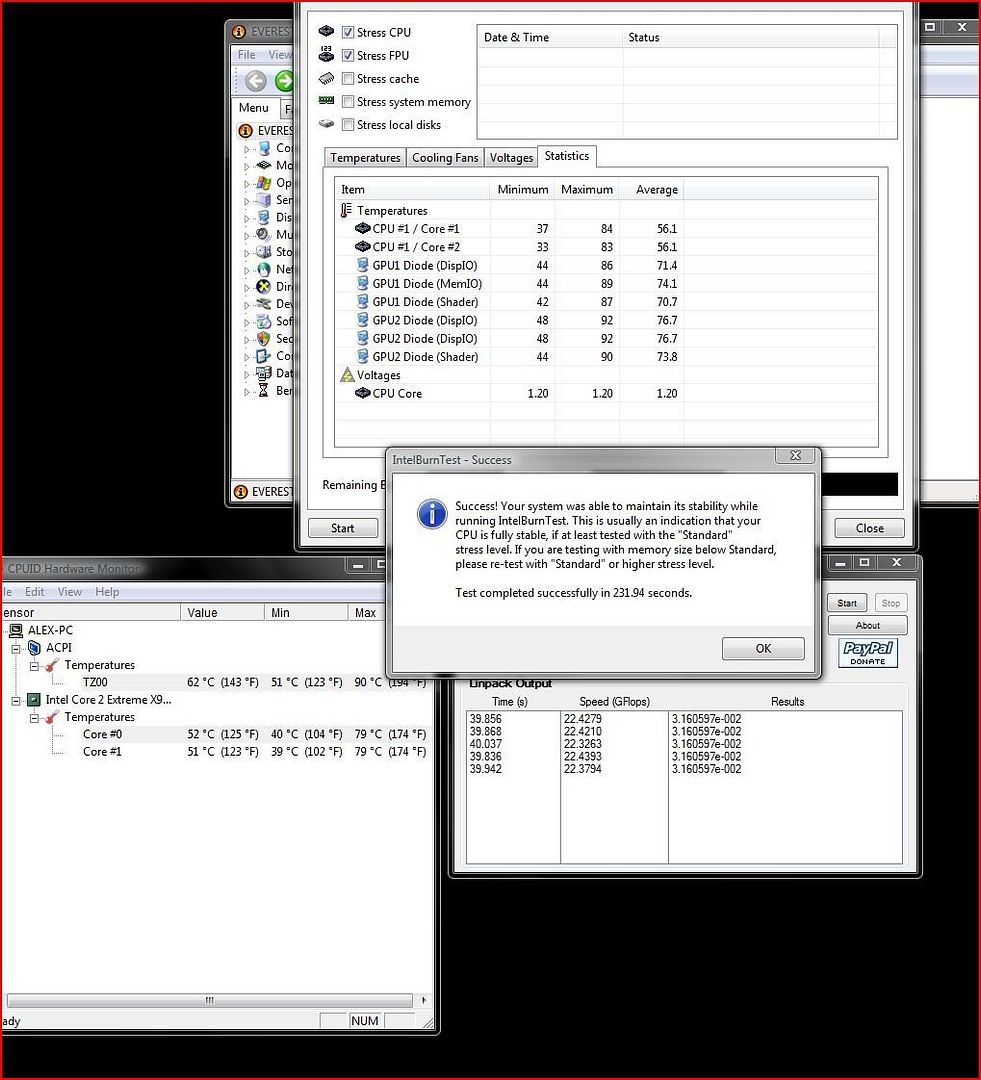This screenshot has height=1080, width=981.
Task: Uncheck the Stress FPU checkbox
Action: (348, 55)
